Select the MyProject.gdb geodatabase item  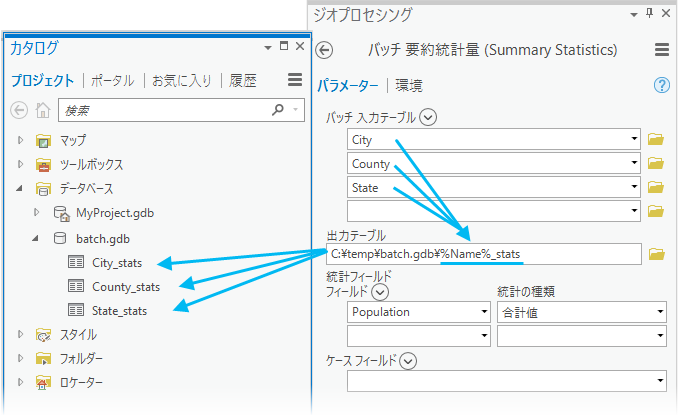pos(115,213)
